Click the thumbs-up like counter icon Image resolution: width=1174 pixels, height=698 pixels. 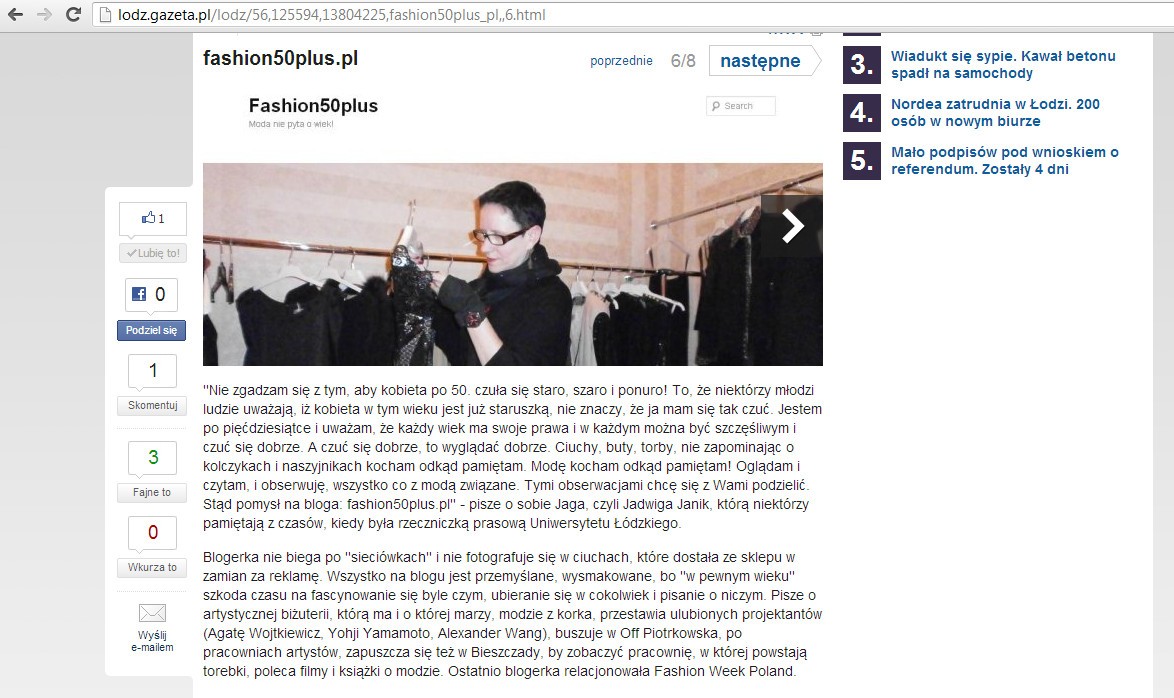click(148, 218)
